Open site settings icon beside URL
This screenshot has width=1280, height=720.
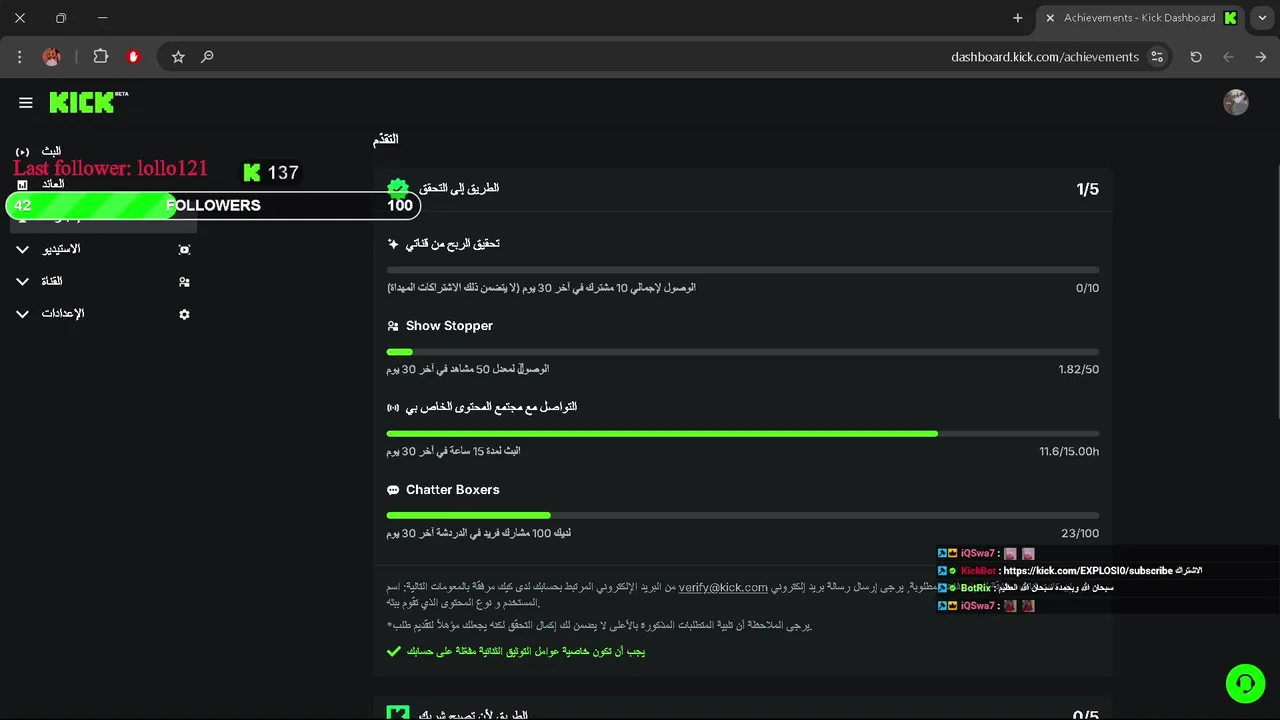(x=1157, y=57)
